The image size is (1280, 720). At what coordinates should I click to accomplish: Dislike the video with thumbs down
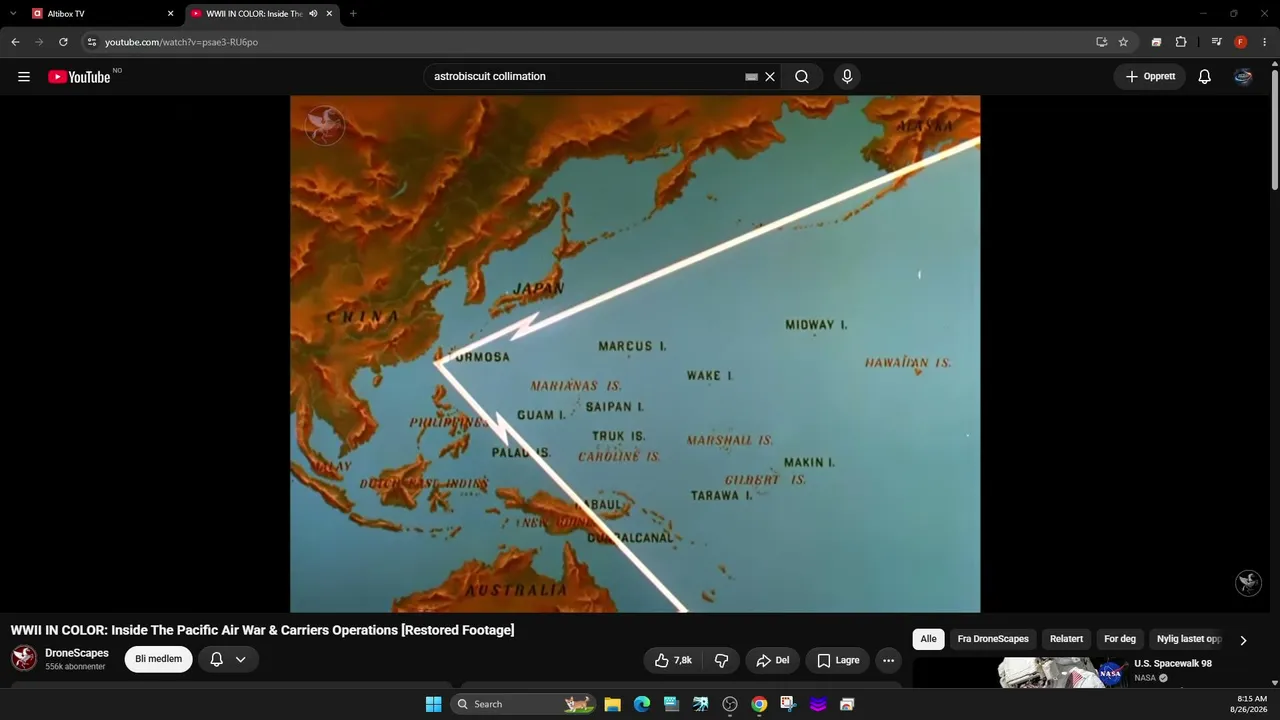pos(721,660)
